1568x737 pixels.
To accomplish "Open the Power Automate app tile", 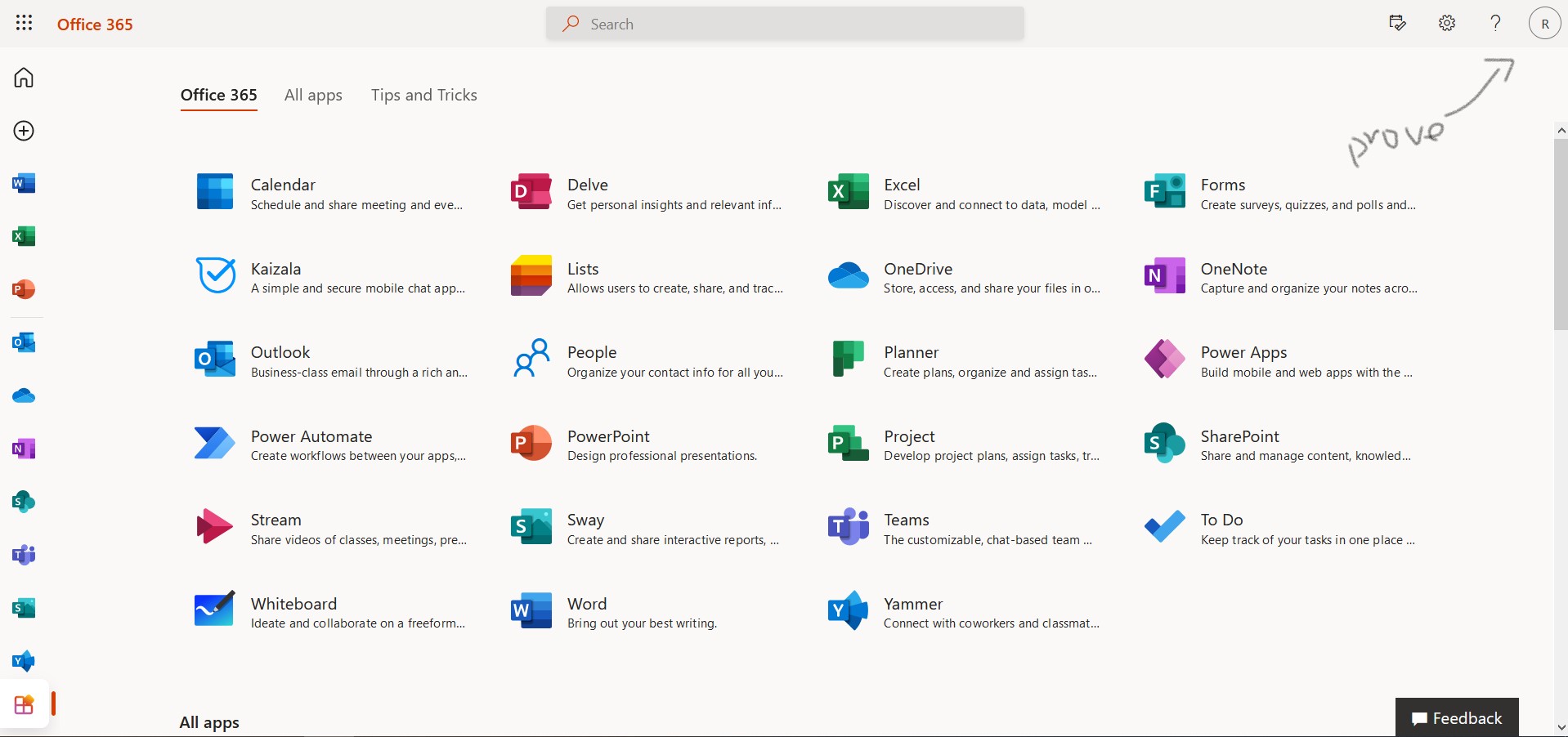I will (x=311, y=437).
